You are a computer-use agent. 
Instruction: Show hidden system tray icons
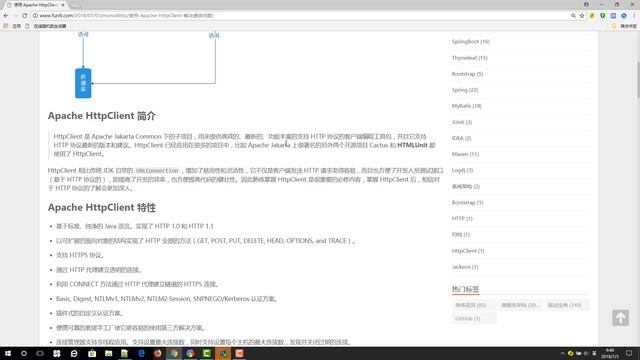coord(562,353)
